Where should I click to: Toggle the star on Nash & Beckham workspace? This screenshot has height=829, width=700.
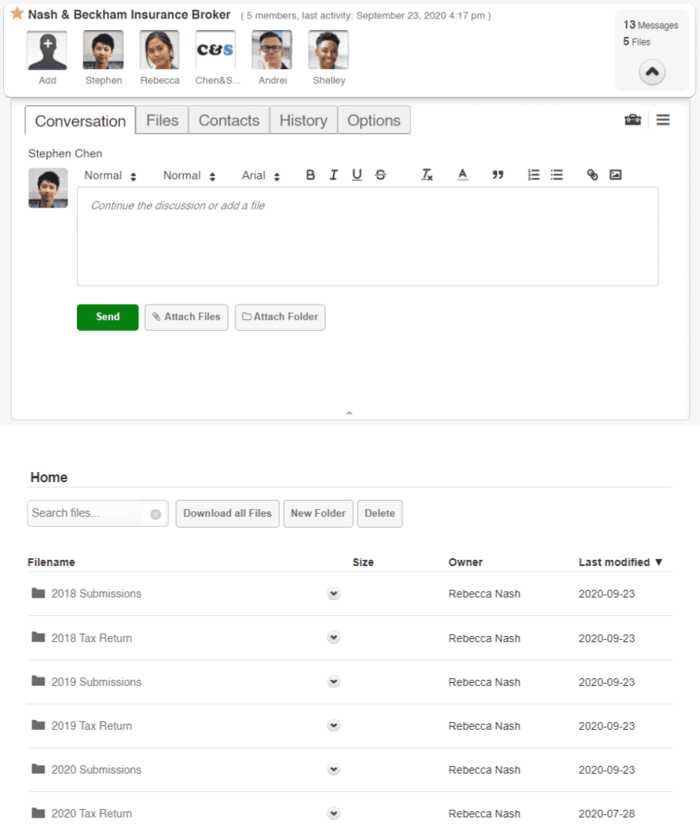(17, 14)
